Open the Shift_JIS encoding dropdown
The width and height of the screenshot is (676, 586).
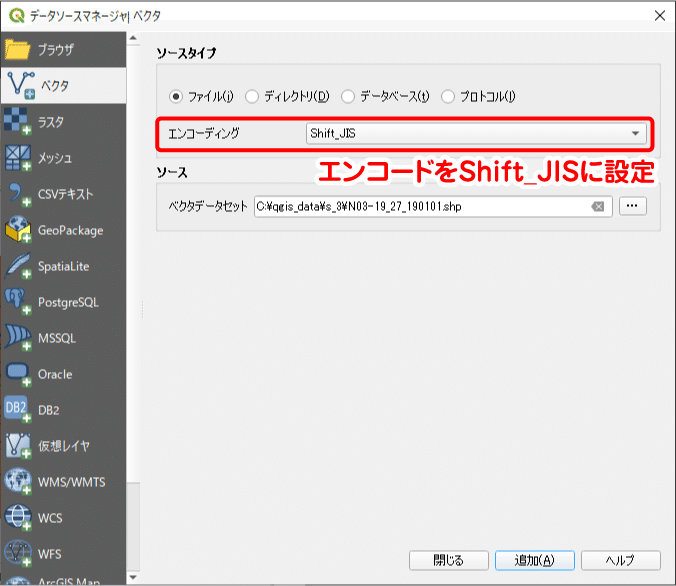476,133
